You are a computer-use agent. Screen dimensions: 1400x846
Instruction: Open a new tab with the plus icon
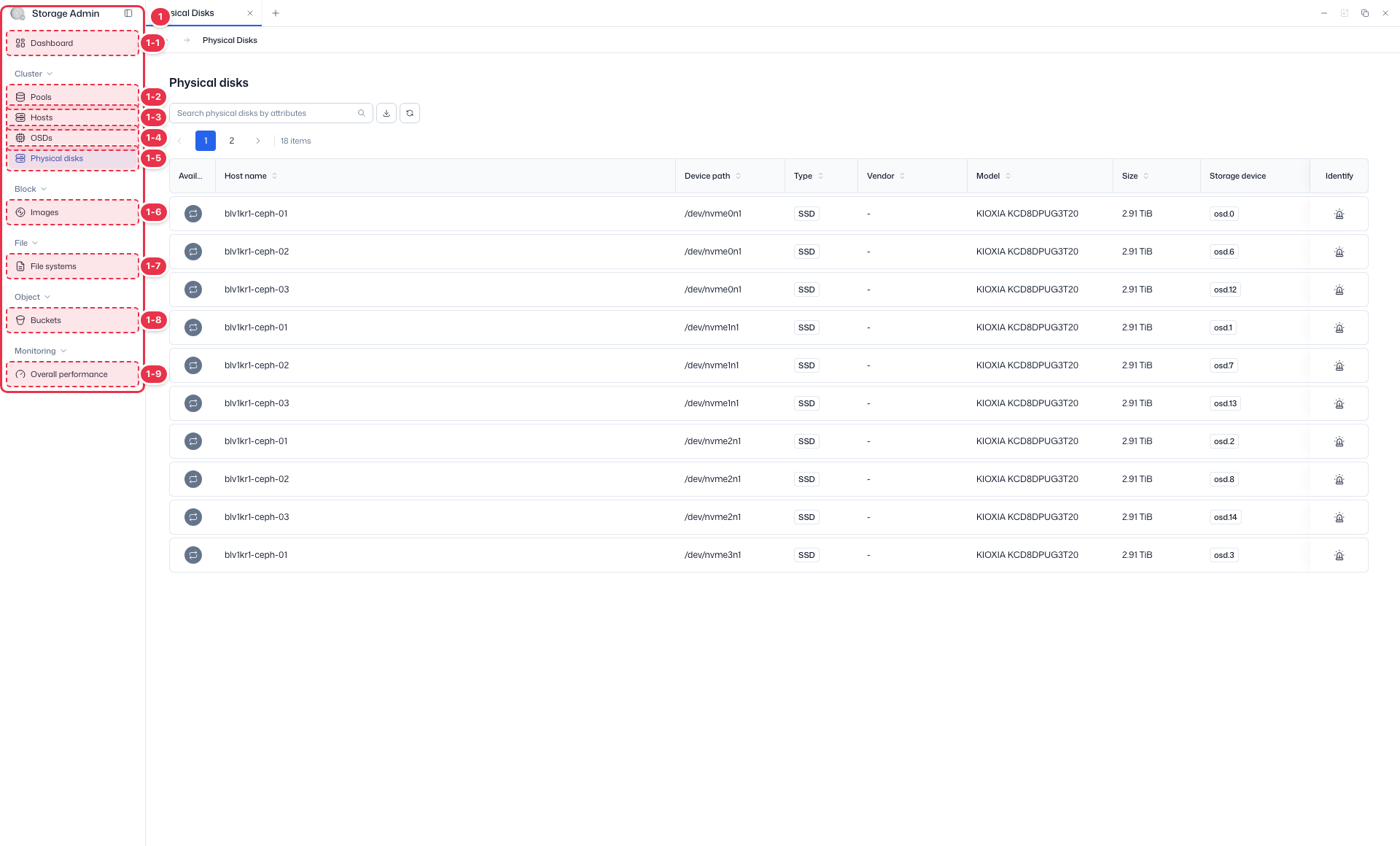click(276, 13)
